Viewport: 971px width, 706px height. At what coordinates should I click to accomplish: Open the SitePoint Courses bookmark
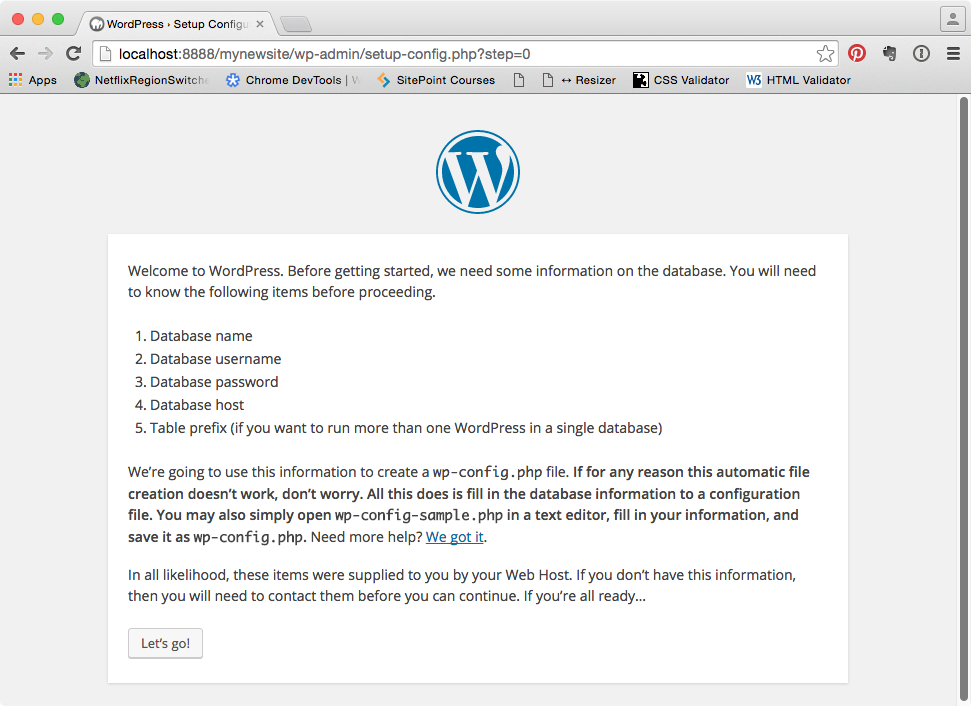(436, 80)
